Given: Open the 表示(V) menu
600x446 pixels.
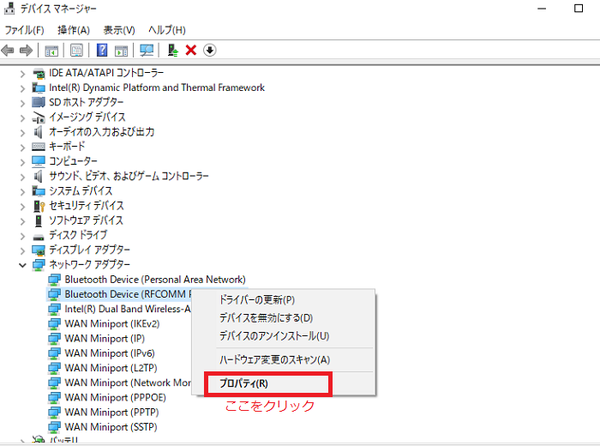Looking at the screenshot, I should coord(119,30).
